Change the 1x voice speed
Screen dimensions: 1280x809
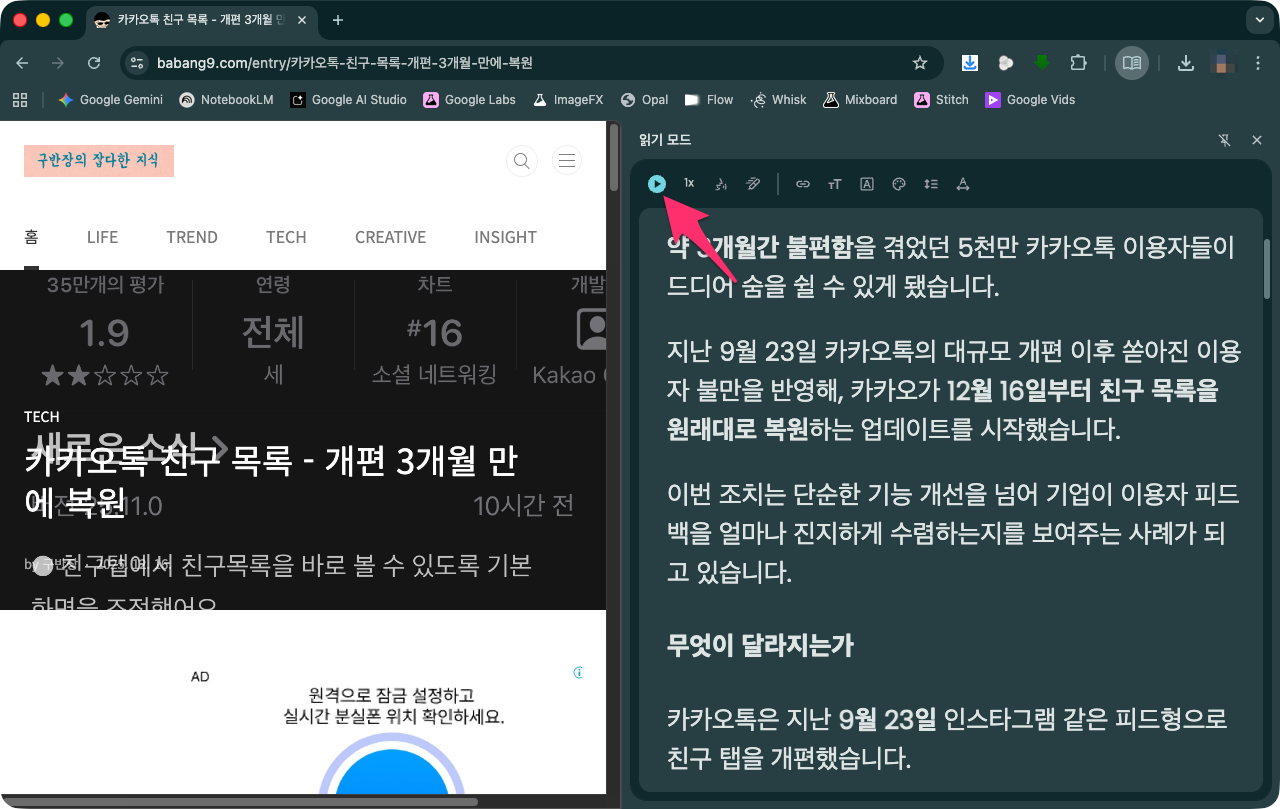point(689,184)
